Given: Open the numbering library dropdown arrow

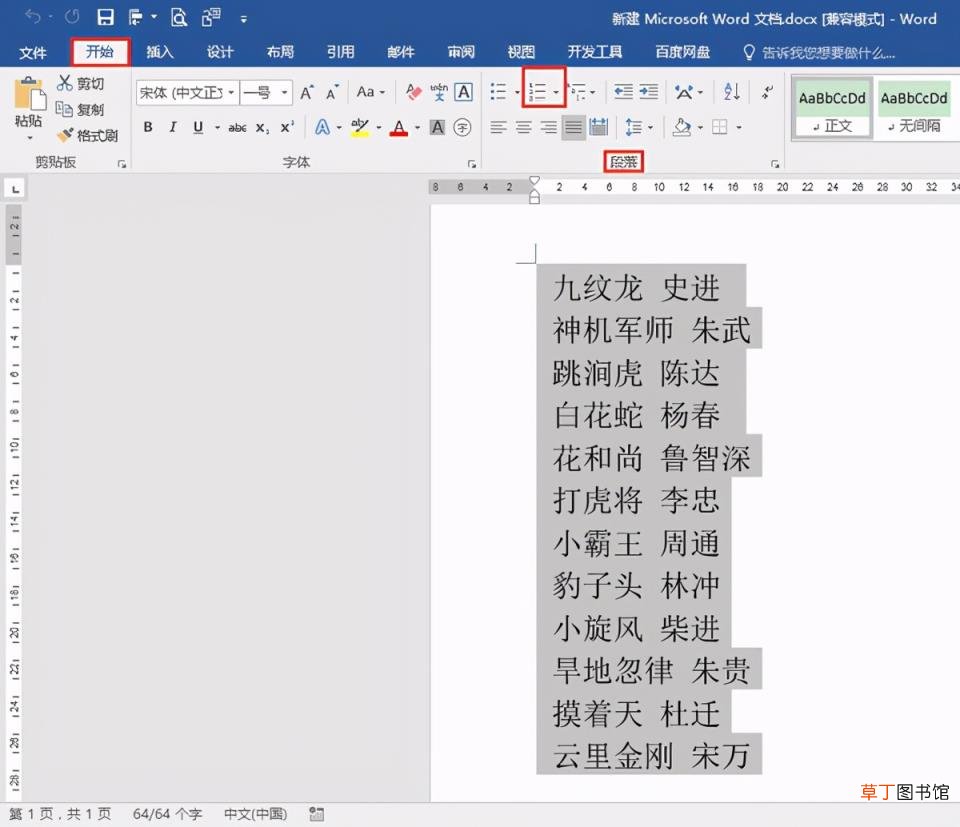Looking at the screenshot, I should coord(556,92).
